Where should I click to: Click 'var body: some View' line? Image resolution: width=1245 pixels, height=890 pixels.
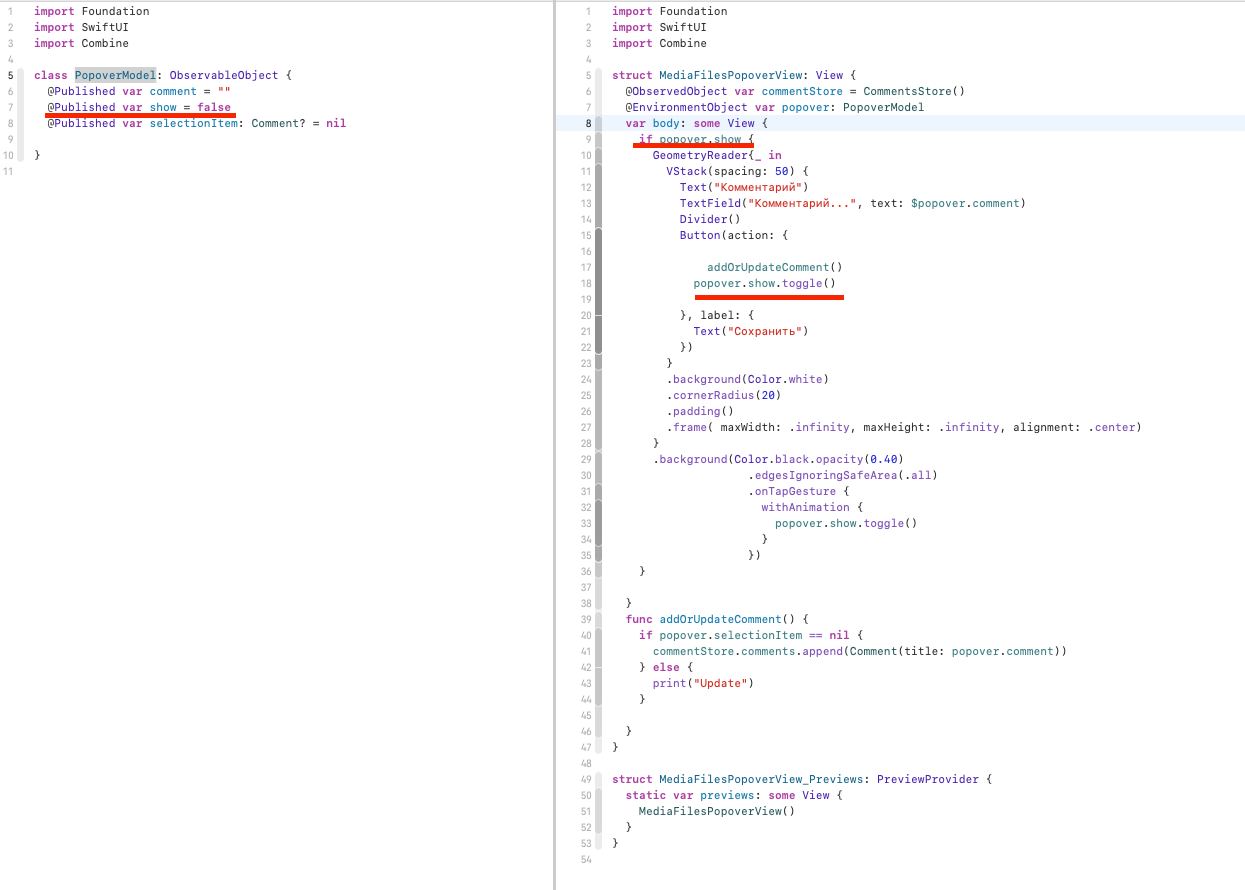[x=697, y=123]
